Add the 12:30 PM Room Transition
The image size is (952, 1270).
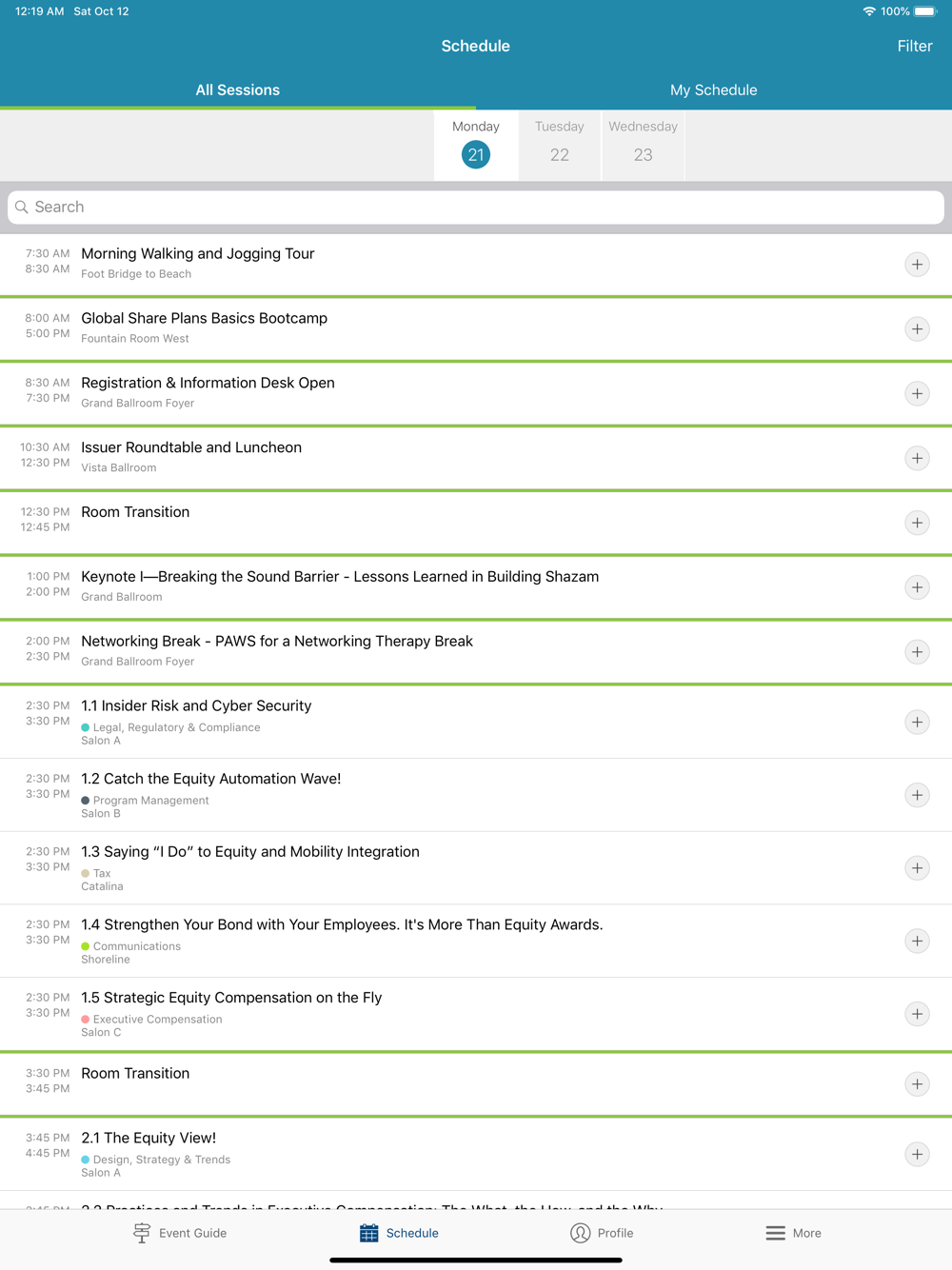[917, 523]
